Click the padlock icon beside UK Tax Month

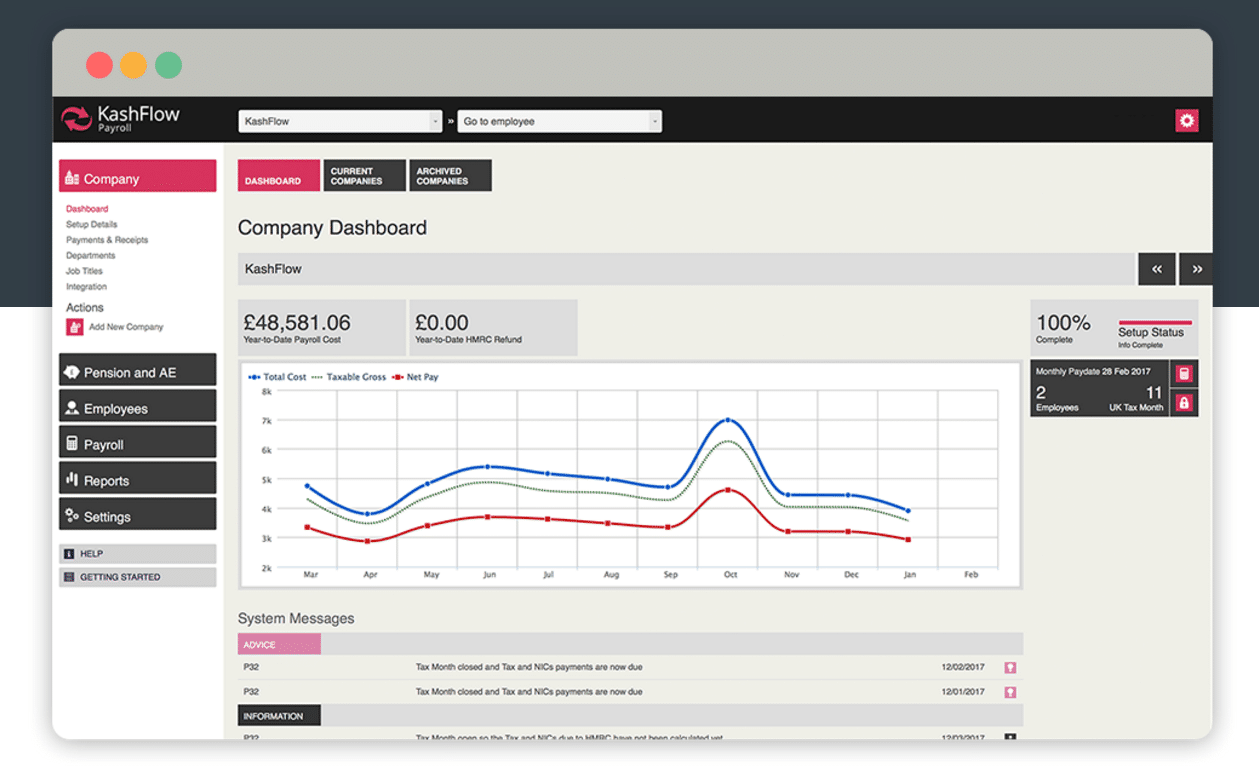coord(1184,403)
